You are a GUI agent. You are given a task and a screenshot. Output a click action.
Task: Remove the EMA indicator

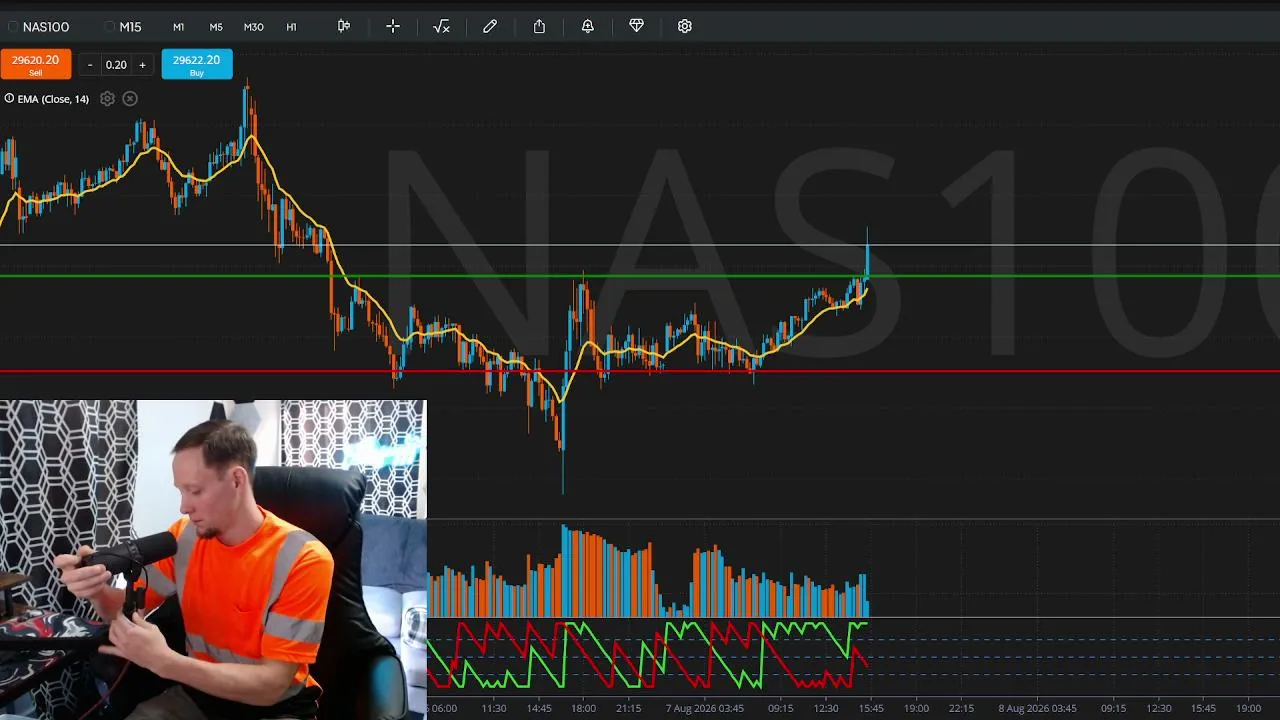tap(130, 99)
